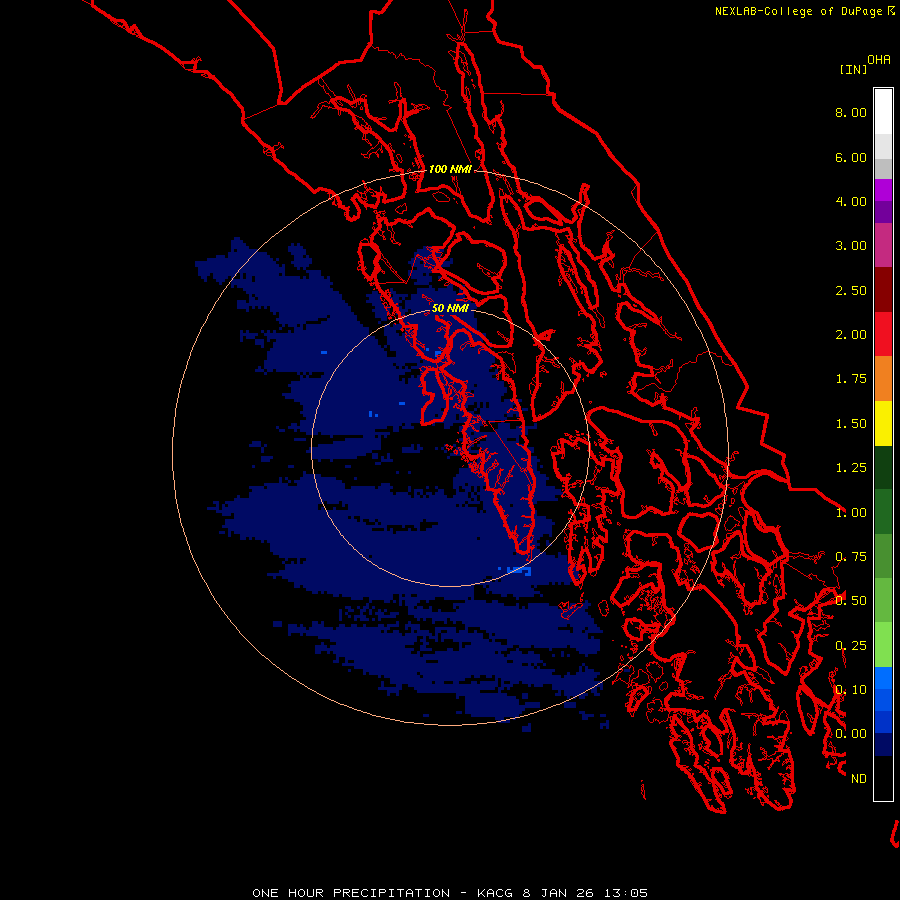Select the lightest green swatch beside 0.25
900x900 pixels.
(883, 645)
